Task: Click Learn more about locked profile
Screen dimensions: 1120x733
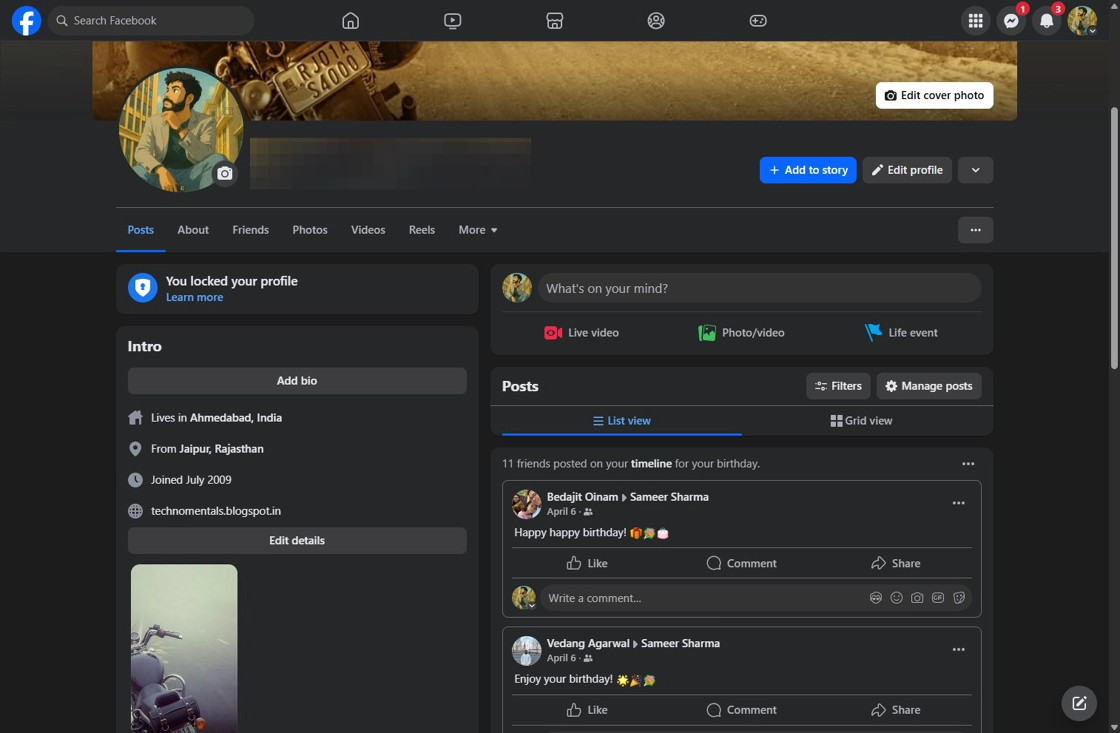Action: (x=194, y=297)
